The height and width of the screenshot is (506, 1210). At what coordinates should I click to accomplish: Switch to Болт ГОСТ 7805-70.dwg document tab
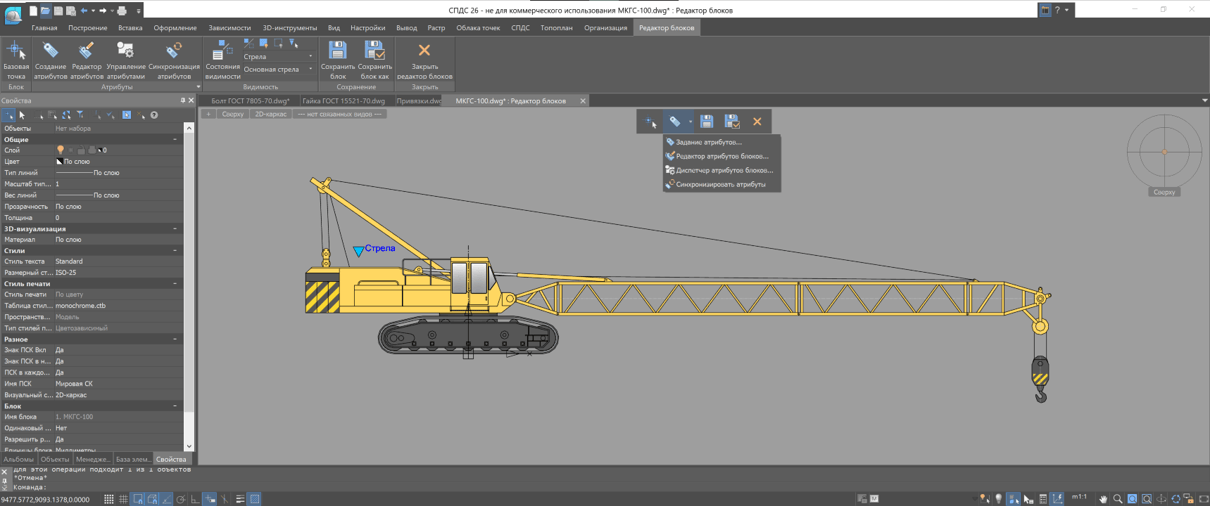pos(250,101)
